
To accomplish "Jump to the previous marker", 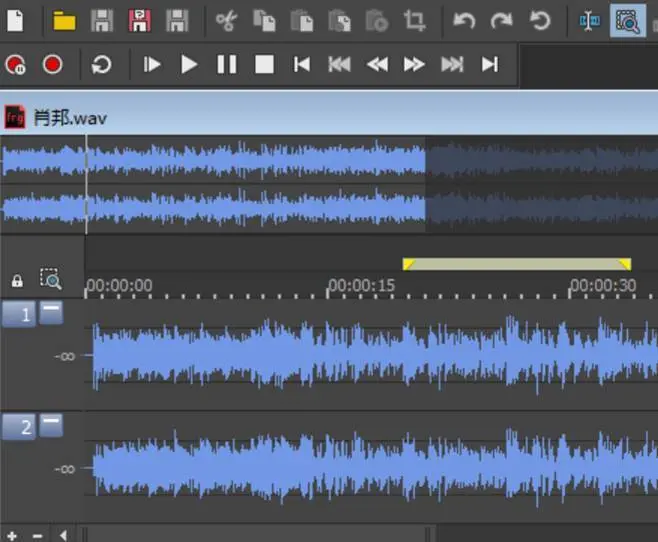I will pyautogui.click(x=339, y=65).
